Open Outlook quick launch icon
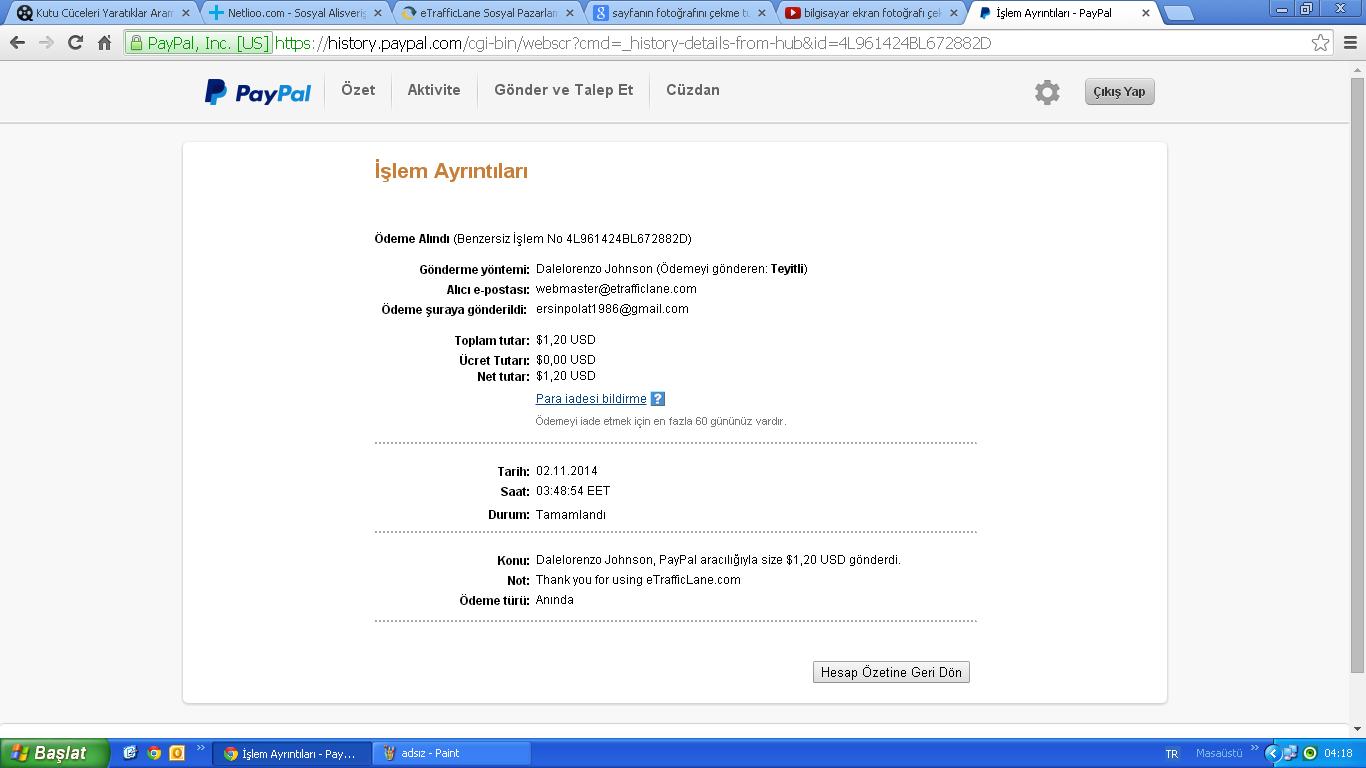Viewport: 1366px width, 768px height. [177, 753]
